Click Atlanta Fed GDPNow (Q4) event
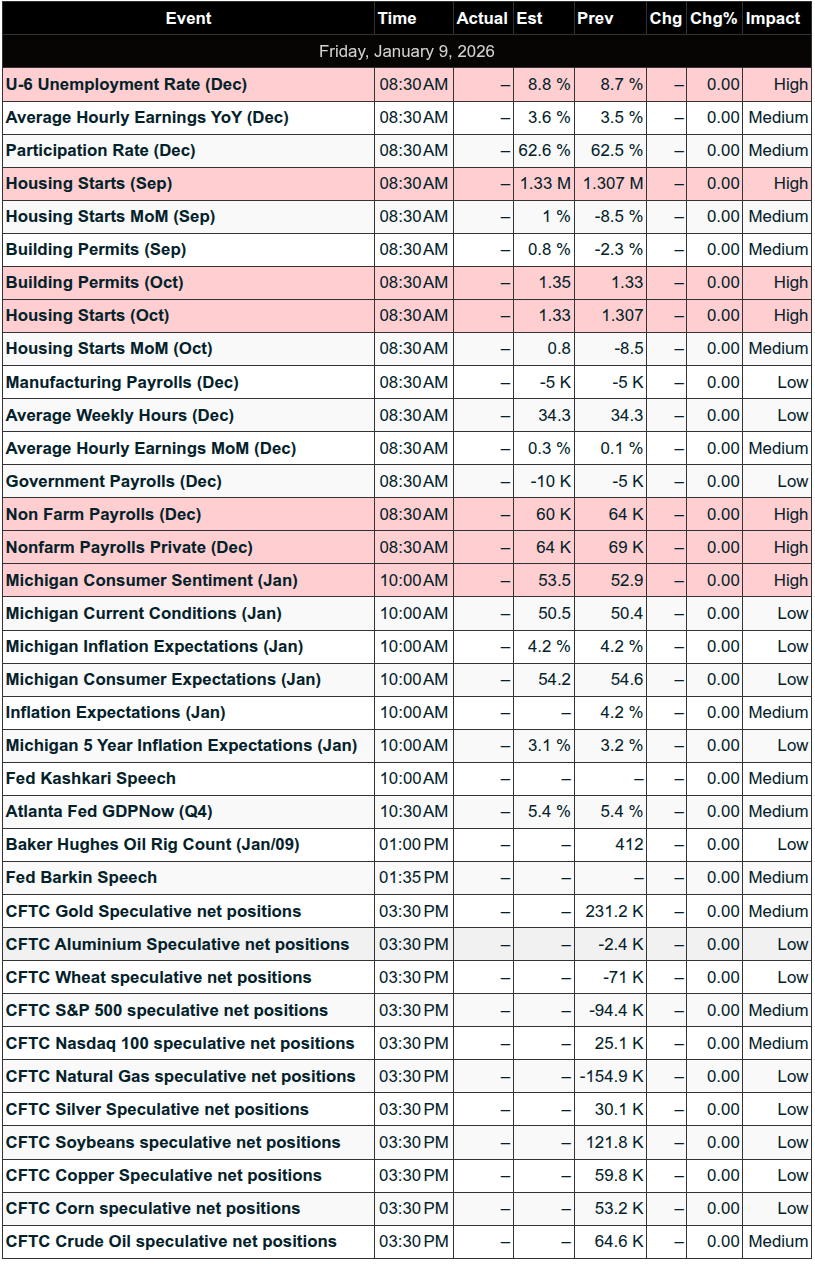Screen dimensions: 815x1264 116,811
